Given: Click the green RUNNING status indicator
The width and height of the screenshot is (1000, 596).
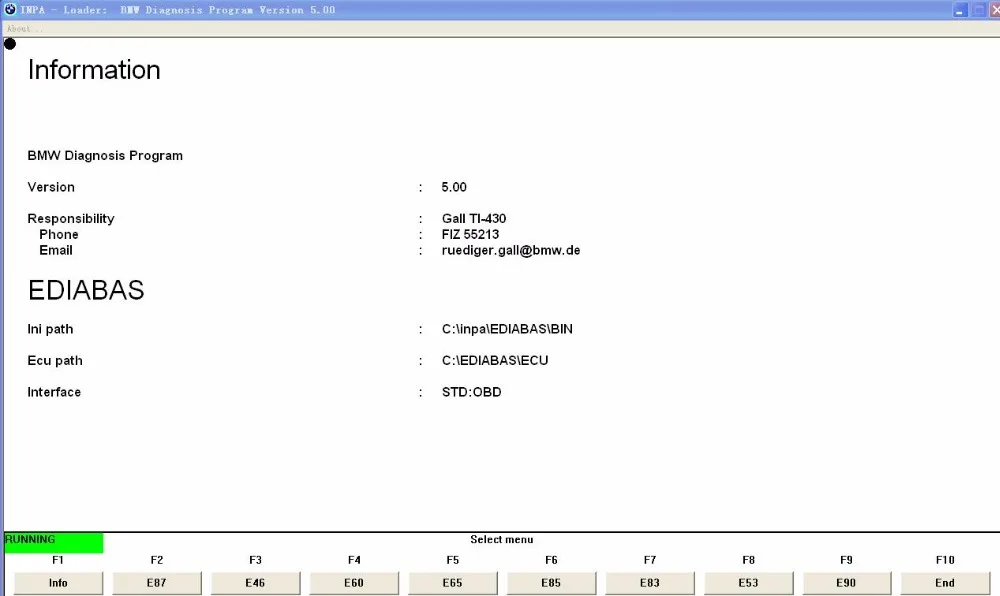Looking at the screenshot, I should [x=54, y=542].
